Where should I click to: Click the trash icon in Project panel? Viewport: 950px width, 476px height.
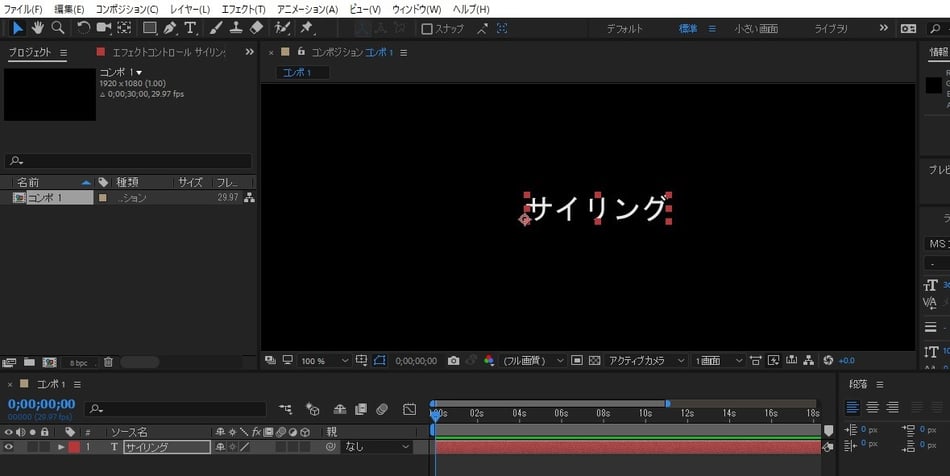pos(108,362)
